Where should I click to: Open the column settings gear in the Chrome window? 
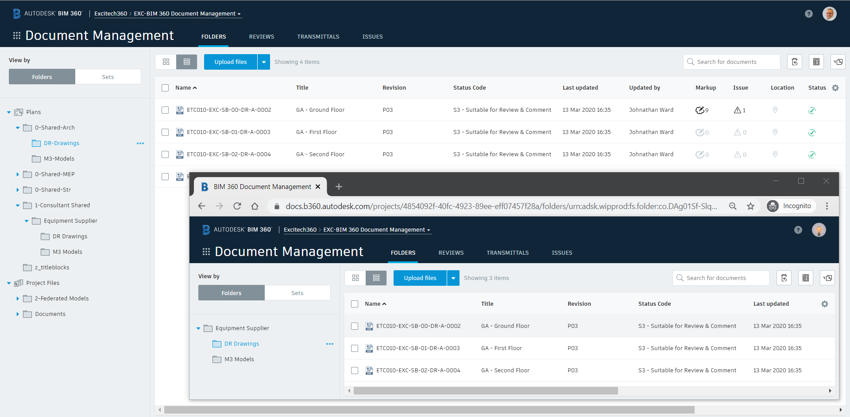pos(824,304)
